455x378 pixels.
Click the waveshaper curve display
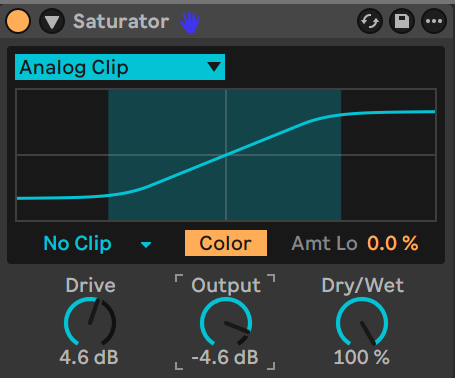pyautogui.click(x=226, y=155)
